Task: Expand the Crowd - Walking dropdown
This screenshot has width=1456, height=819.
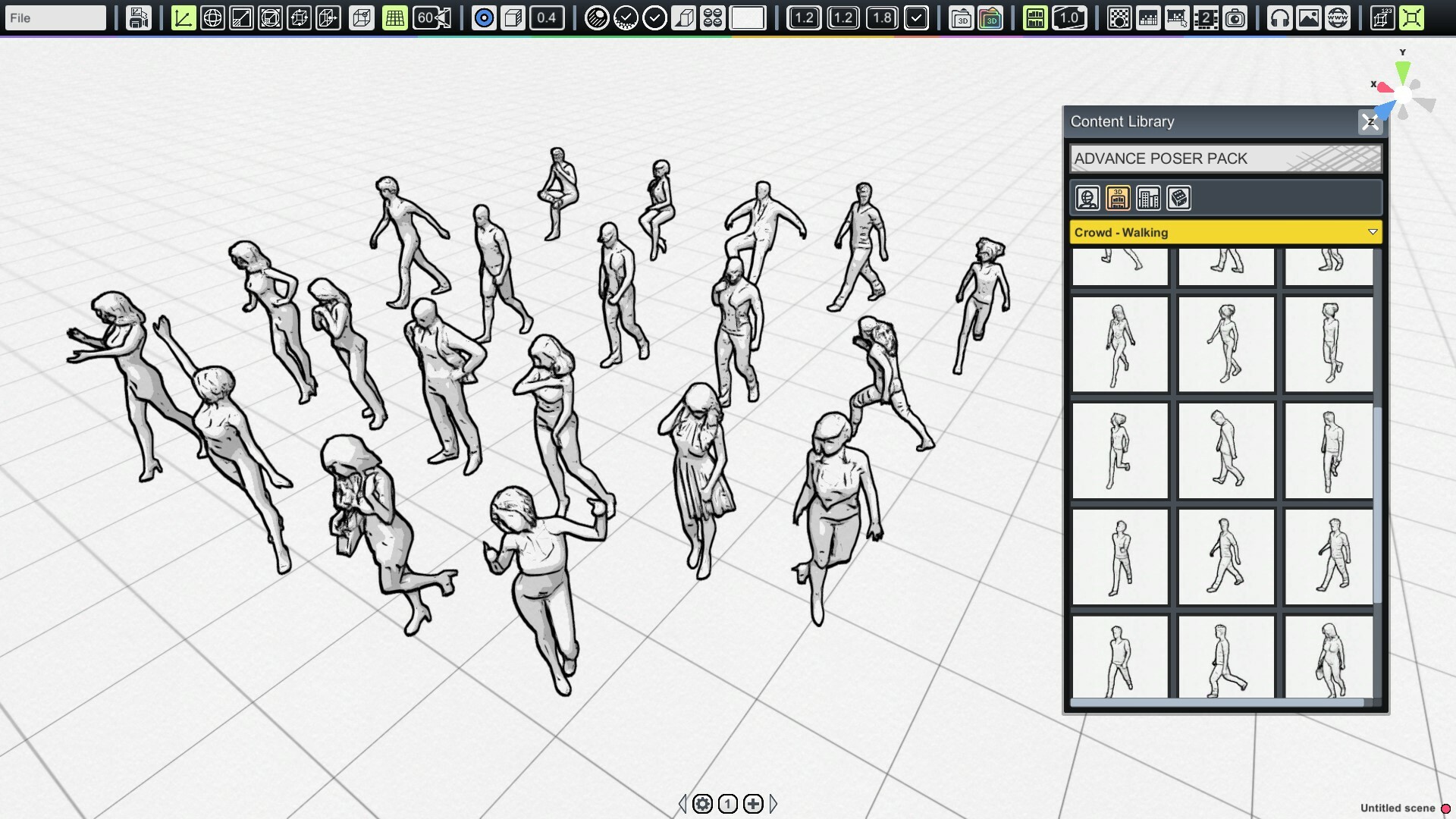Action: point(1372,232)
